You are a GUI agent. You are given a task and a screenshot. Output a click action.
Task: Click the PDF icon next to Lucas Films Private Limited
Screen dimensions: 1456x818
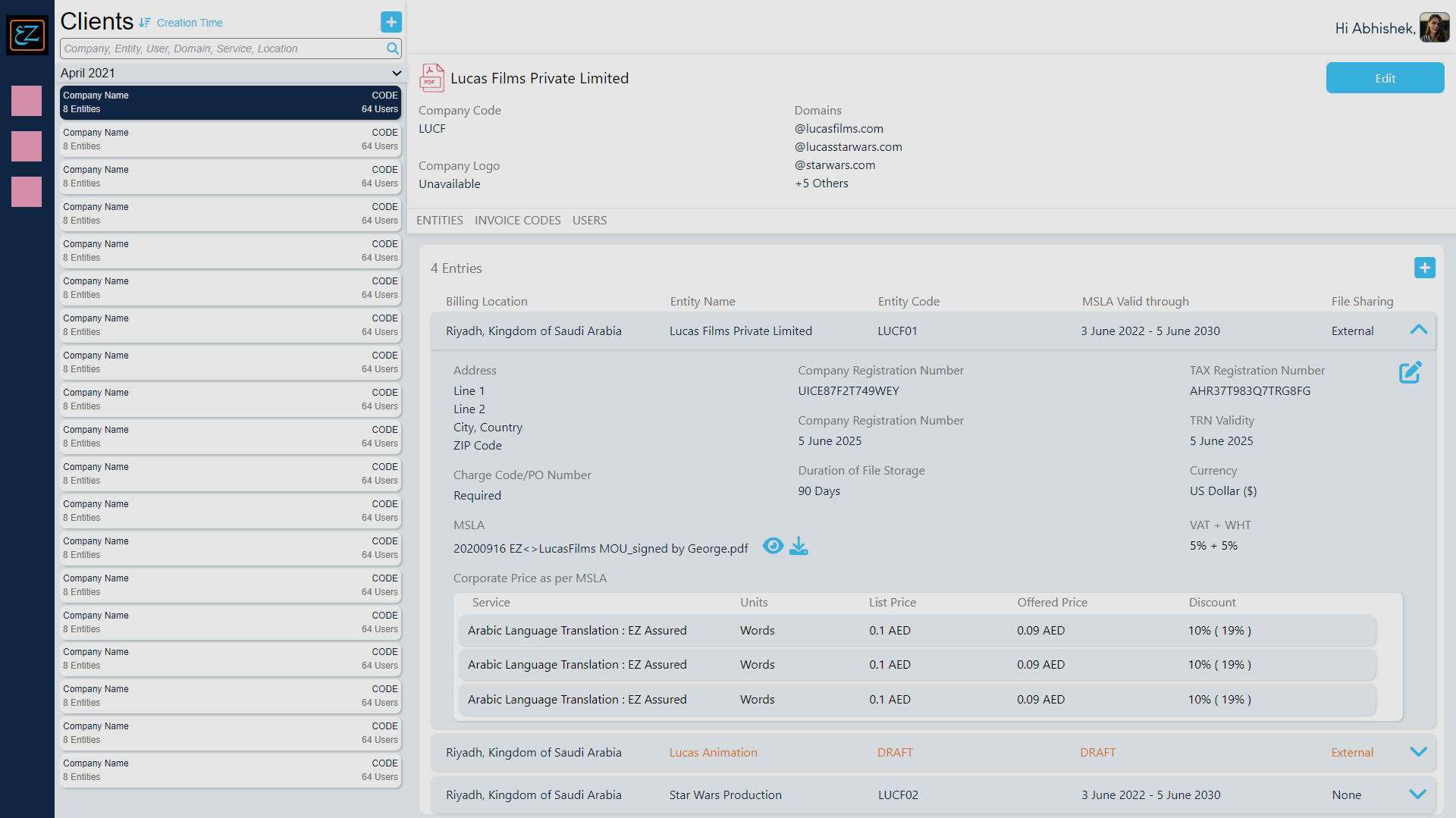431,77
